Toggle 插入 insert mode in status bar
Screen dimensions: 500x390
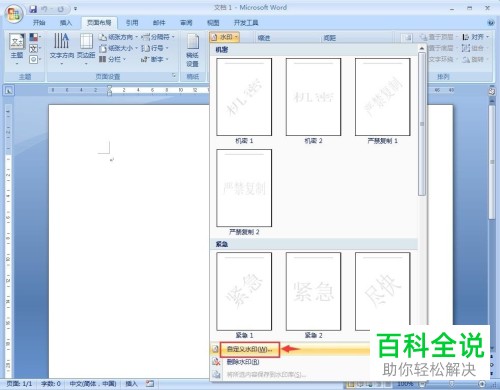131,384
